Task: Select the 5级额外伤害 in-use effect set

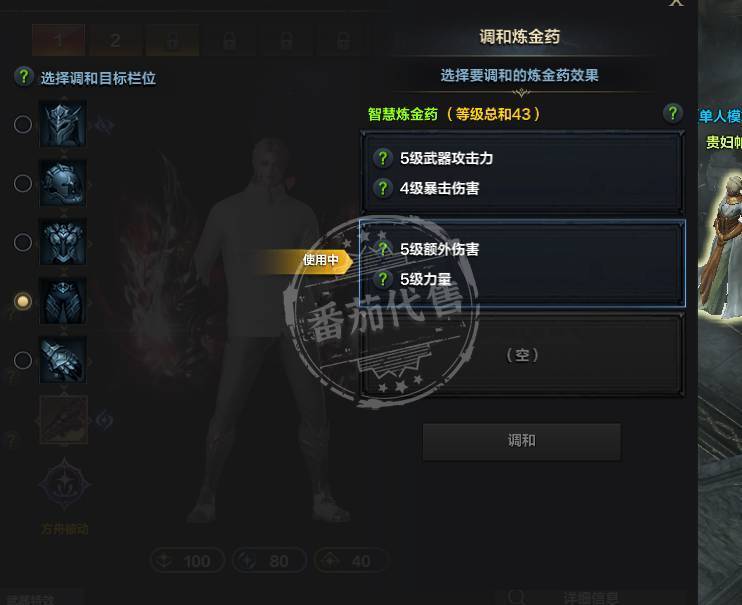Action: (522, 263)
